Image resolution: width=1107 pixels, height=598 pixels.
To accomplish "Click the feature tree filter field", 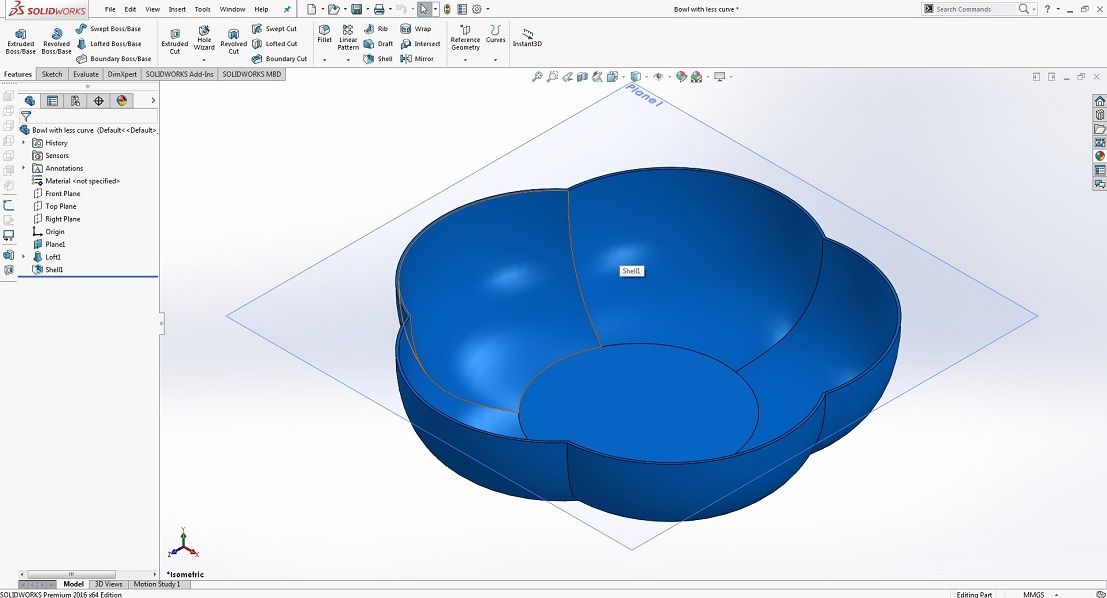I will point(88,116).
